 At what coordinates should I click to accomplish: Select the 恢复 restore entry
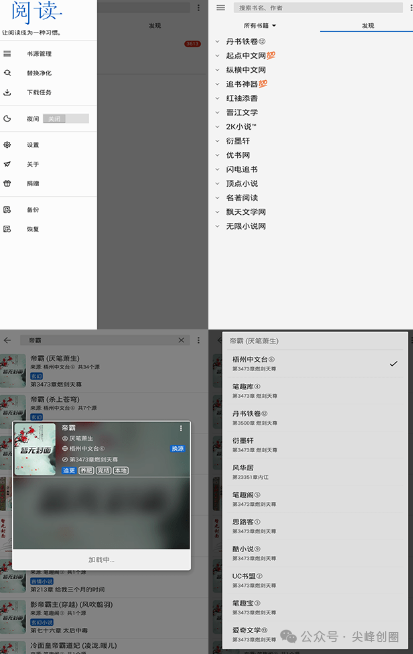pyautogui.click(x=33, y=229)
